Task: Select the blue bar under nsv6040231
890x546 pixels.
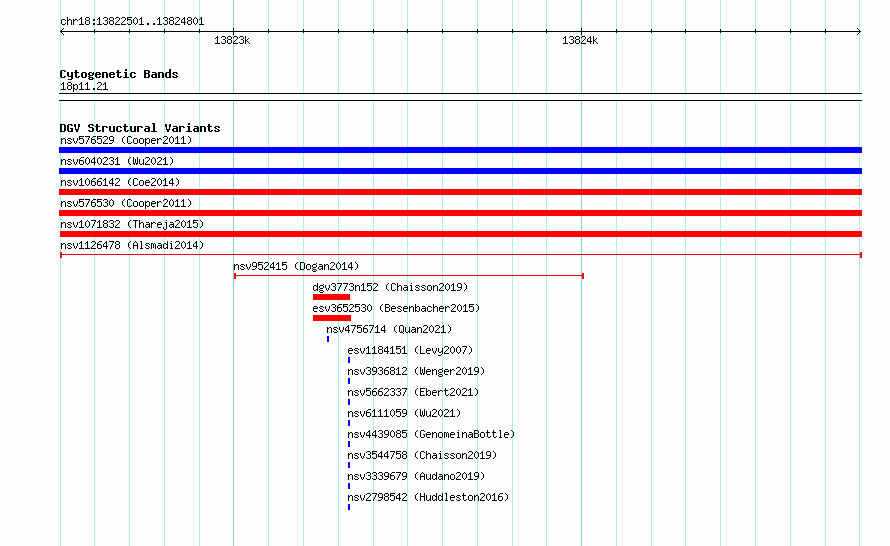Action: 460,171
